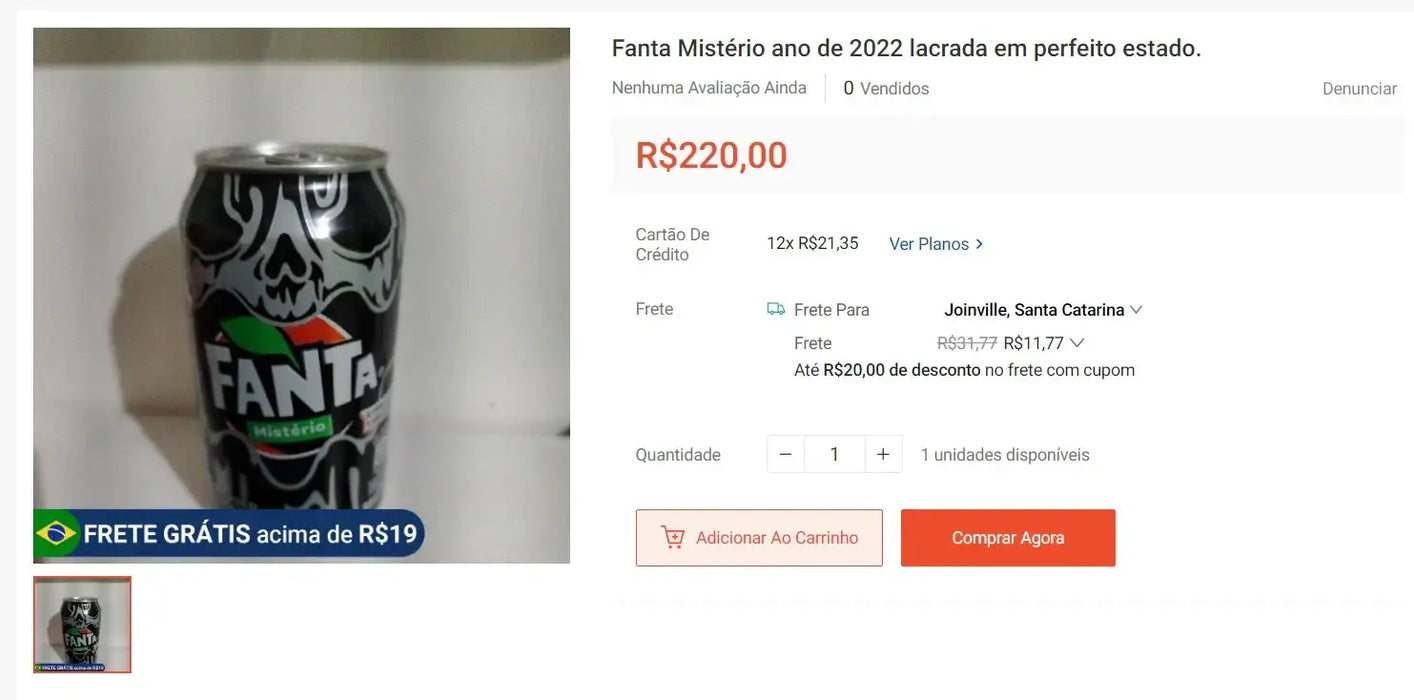Click the Fanta Mistério product title
1414x700 pixels.
(x=906, y=48)
